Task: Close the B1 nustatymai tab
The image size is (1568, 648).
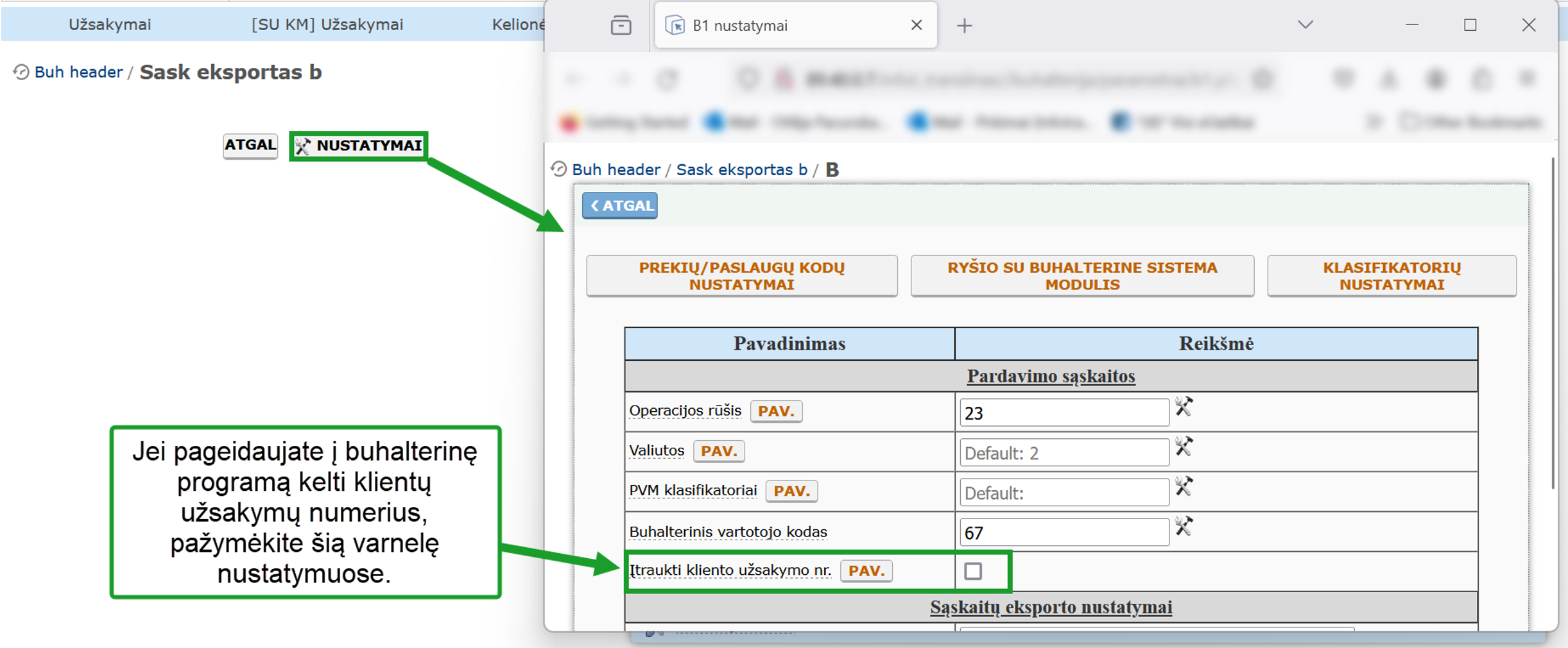Action: click(917, 25)
